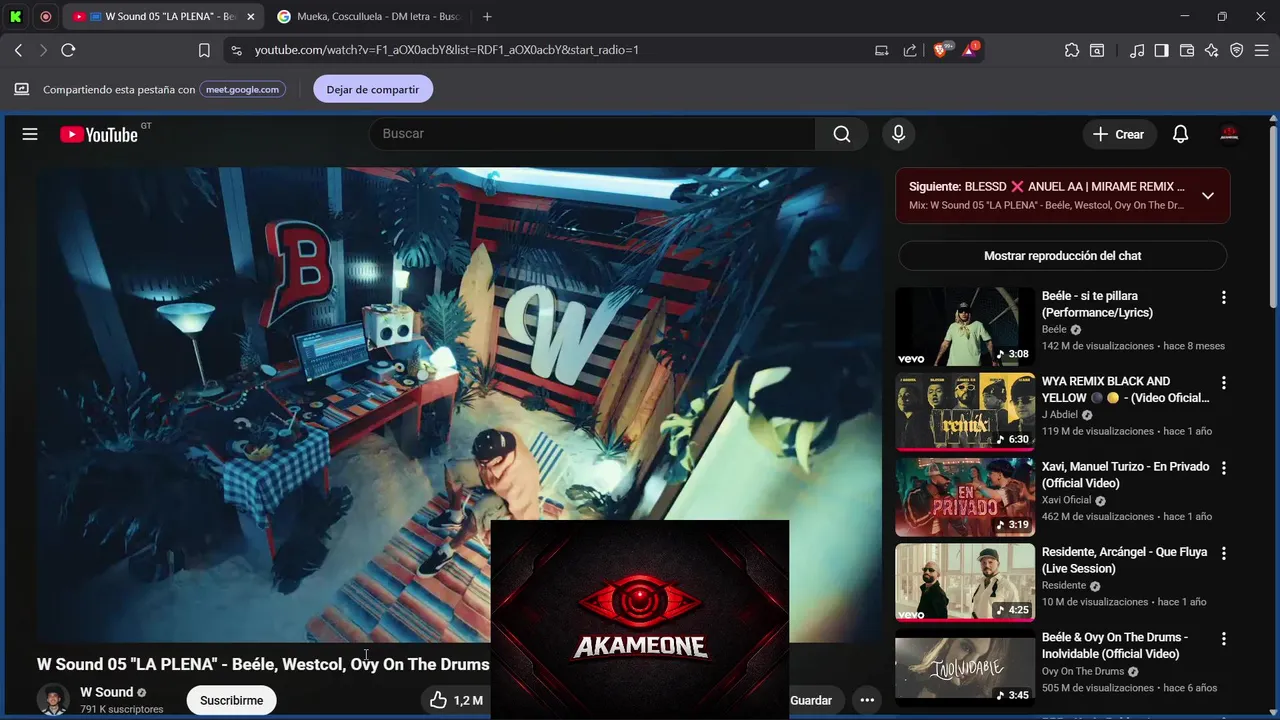Open options for WYA REMIX BLACK AND YELLOW

click(x=1223, y=382)
